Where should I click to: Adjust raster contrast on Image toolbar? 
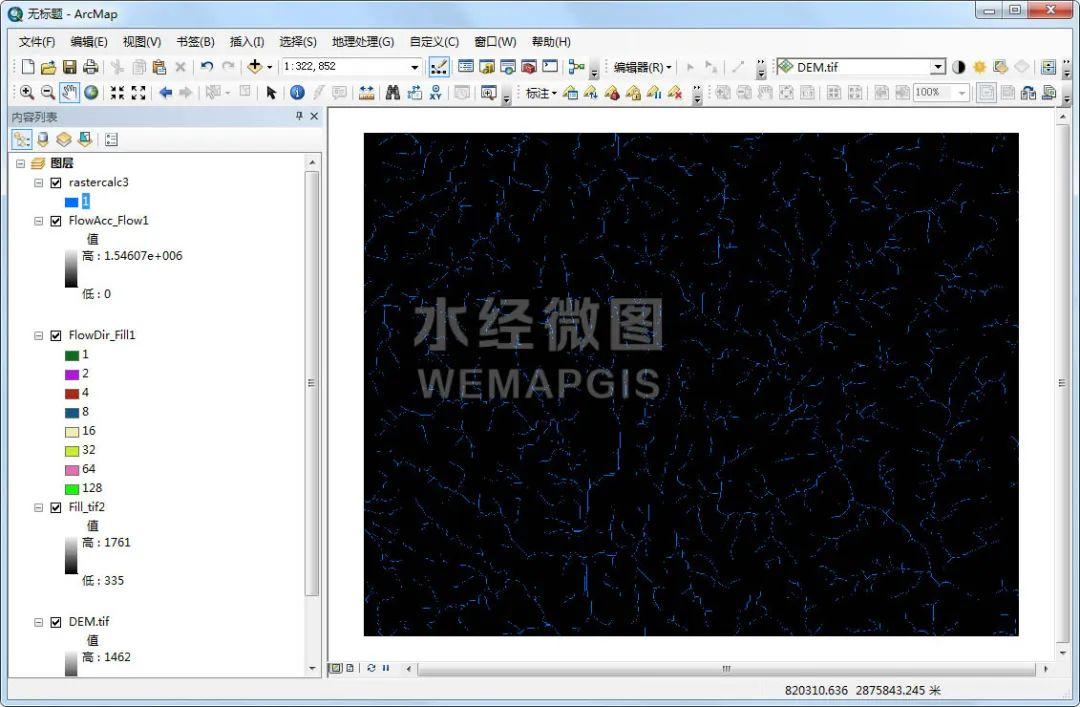958,67
